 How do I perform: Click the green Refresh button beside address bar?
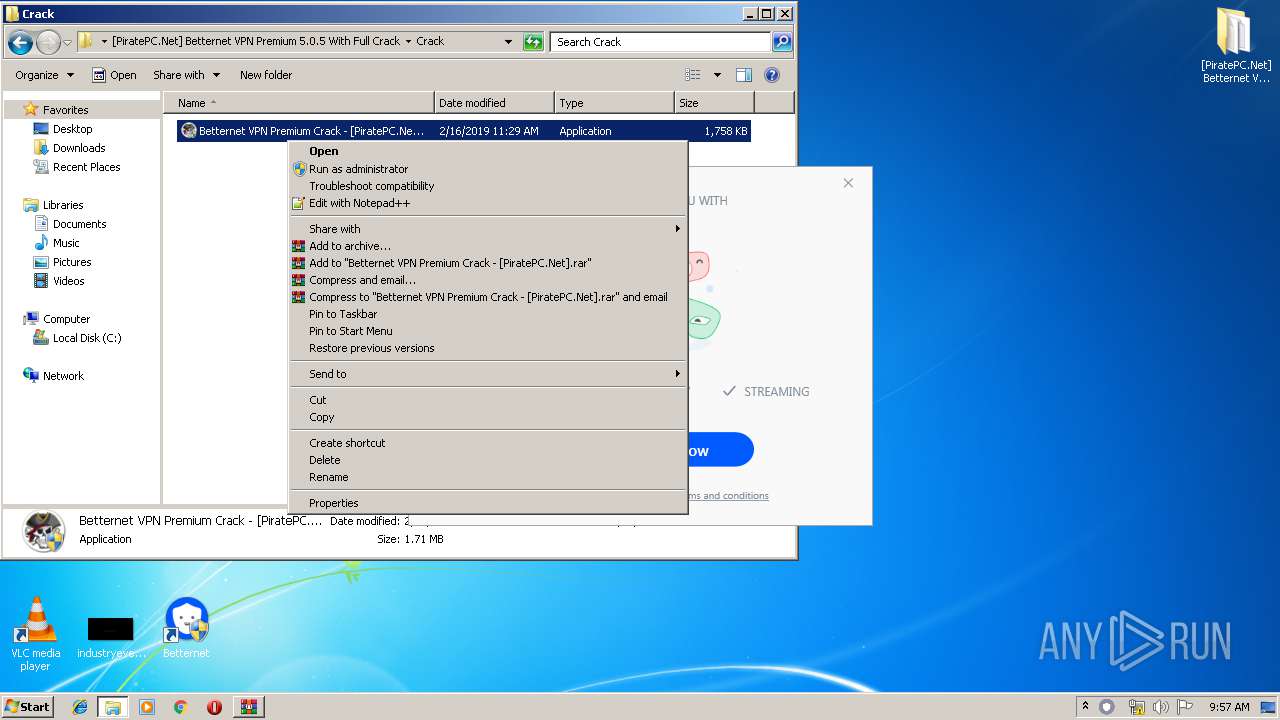click(x=533, y=42)
